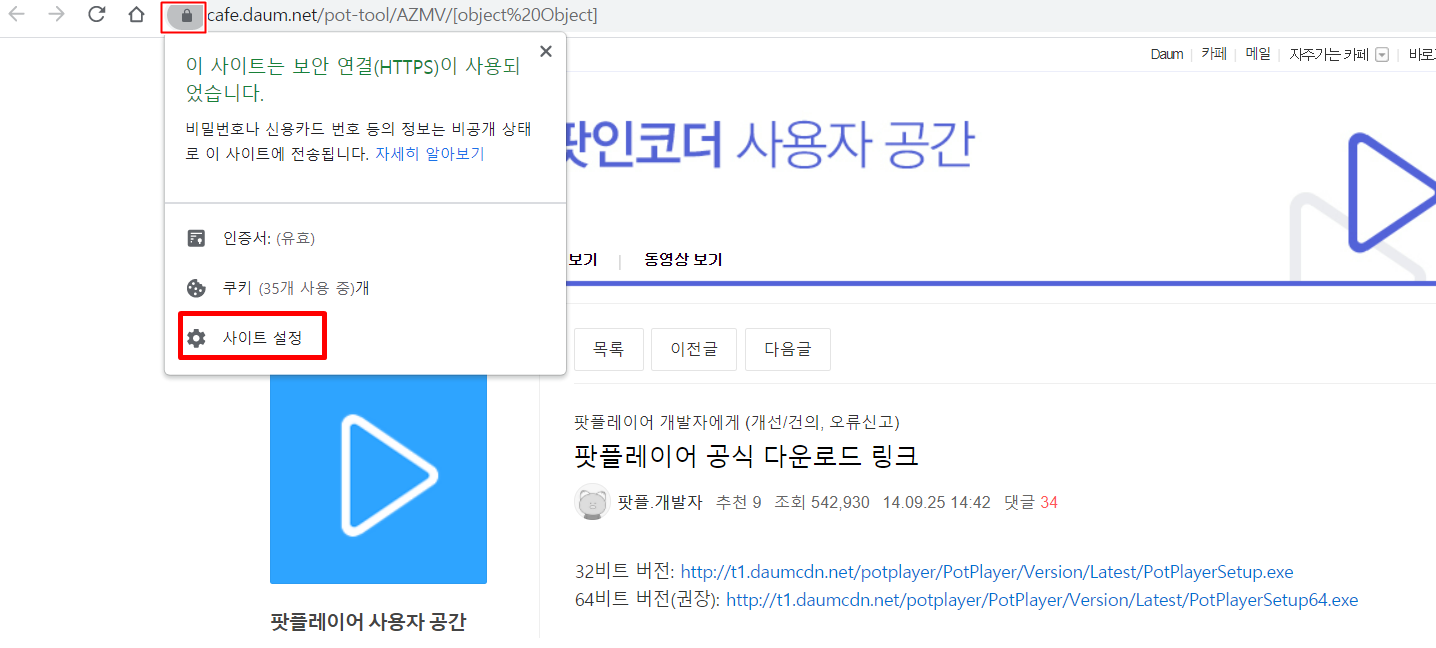Open the 64-bit PotPlayerSetup64.exe download link

click(x=1042, y=600)
